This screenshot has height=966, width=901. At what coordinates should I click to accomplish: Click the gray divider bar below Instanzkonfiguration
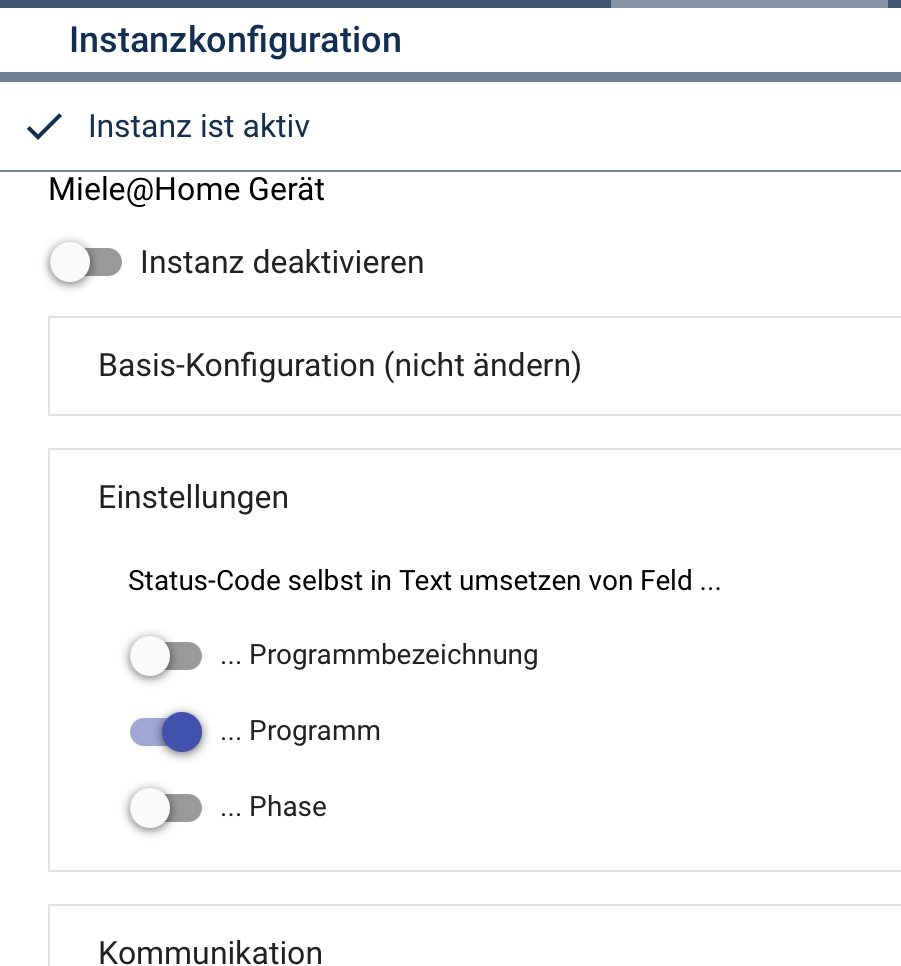coord(450,77)
